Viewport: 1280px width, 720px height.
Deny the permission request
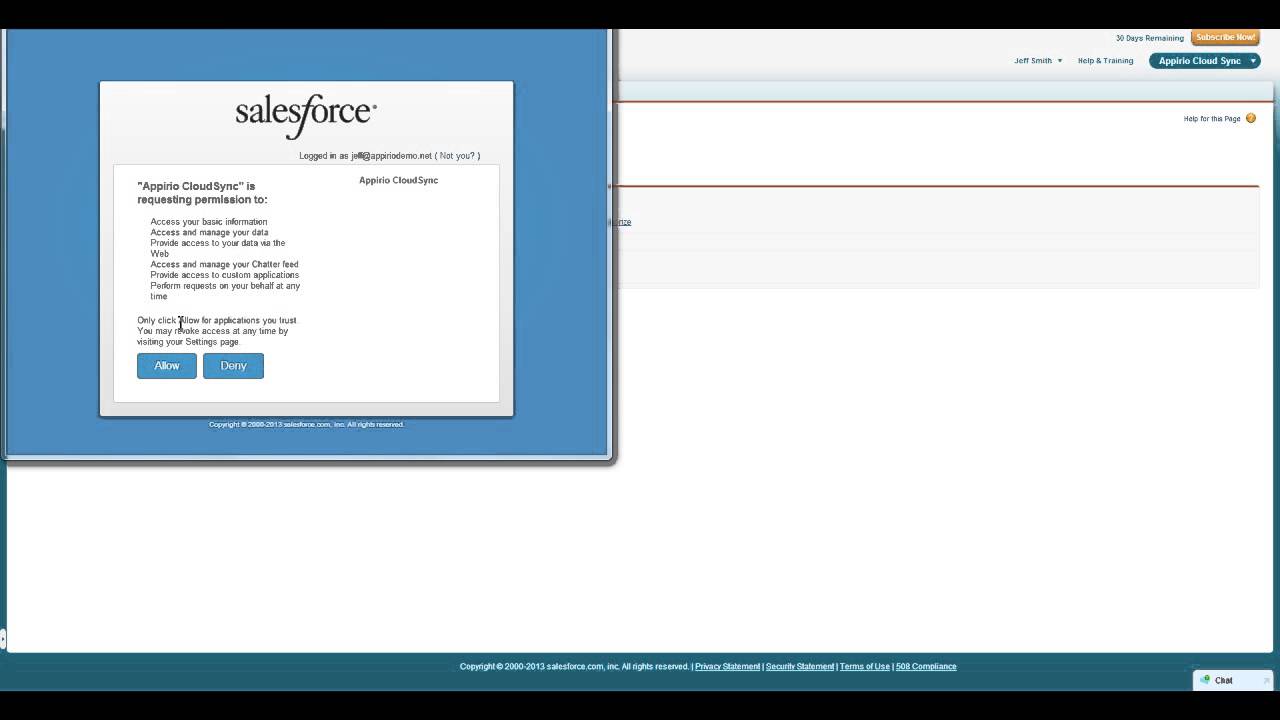coord(233,366)
